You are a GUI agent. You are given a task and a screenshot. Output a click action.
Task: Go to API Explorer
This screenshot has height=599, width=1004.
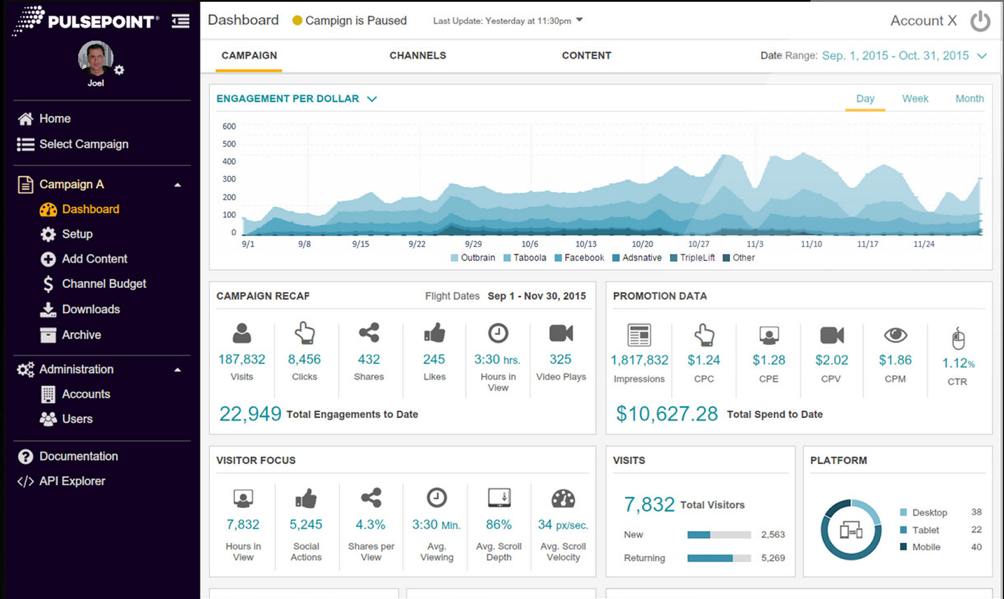pos(72,481)
